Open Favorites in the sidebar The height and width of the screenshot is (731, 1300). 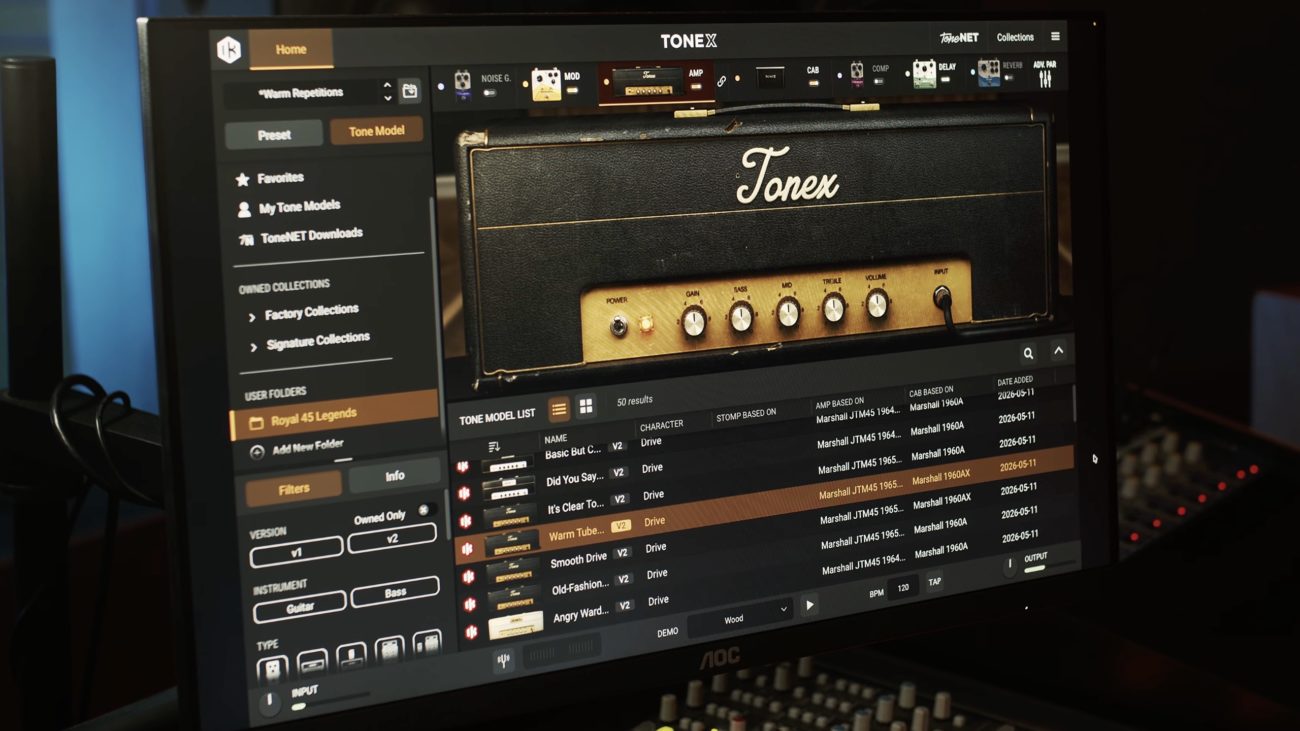(270, 178)
